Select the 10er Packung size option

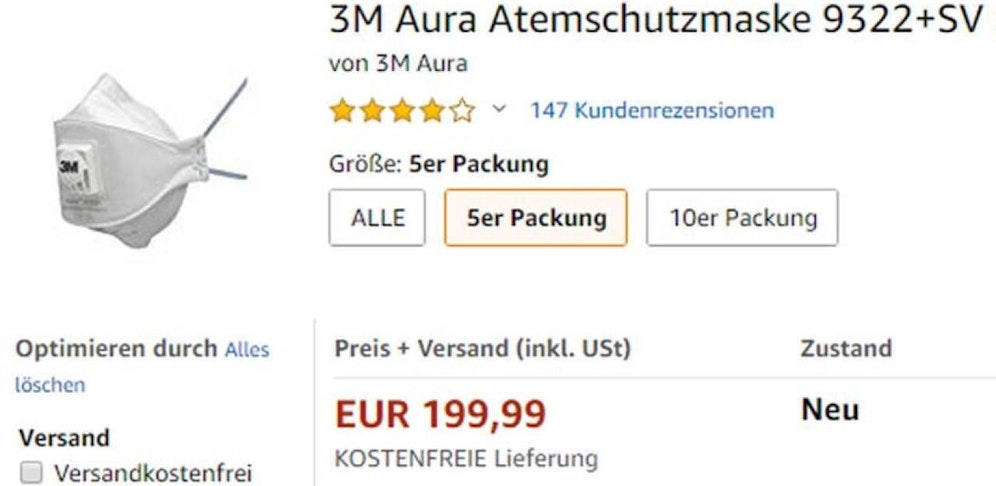point(742,217)
